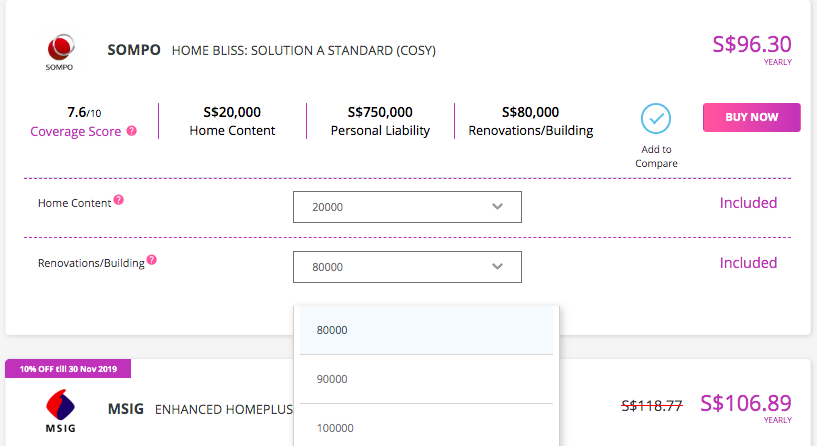Click the S$96.30 yearly price
This screenshot has width=817, height=446.
[x=752, y=44]
